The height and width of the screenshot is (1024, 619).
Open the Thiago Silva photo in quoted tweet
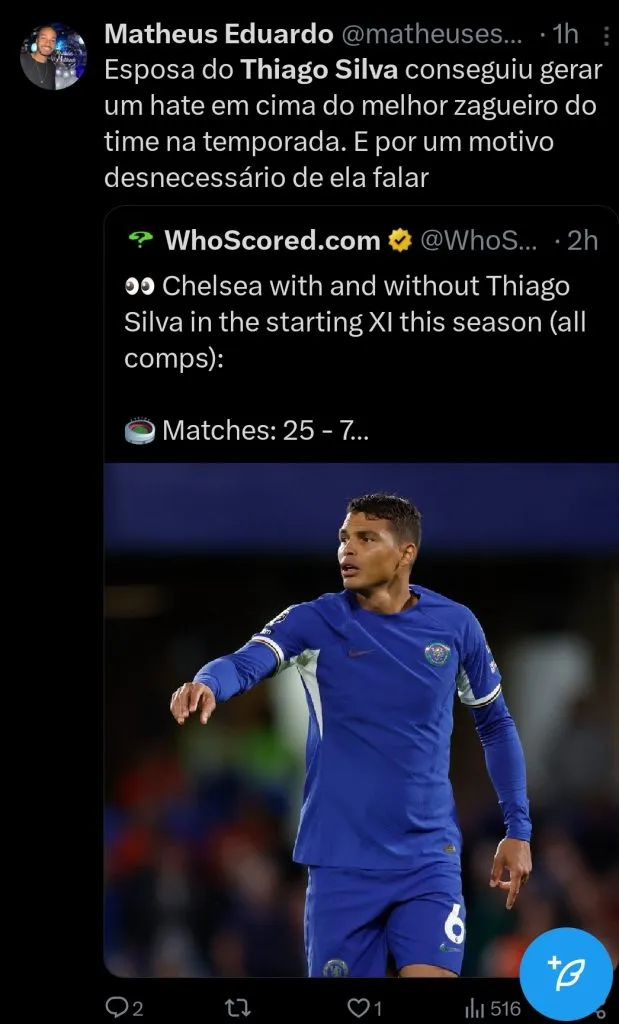(360, 720)
